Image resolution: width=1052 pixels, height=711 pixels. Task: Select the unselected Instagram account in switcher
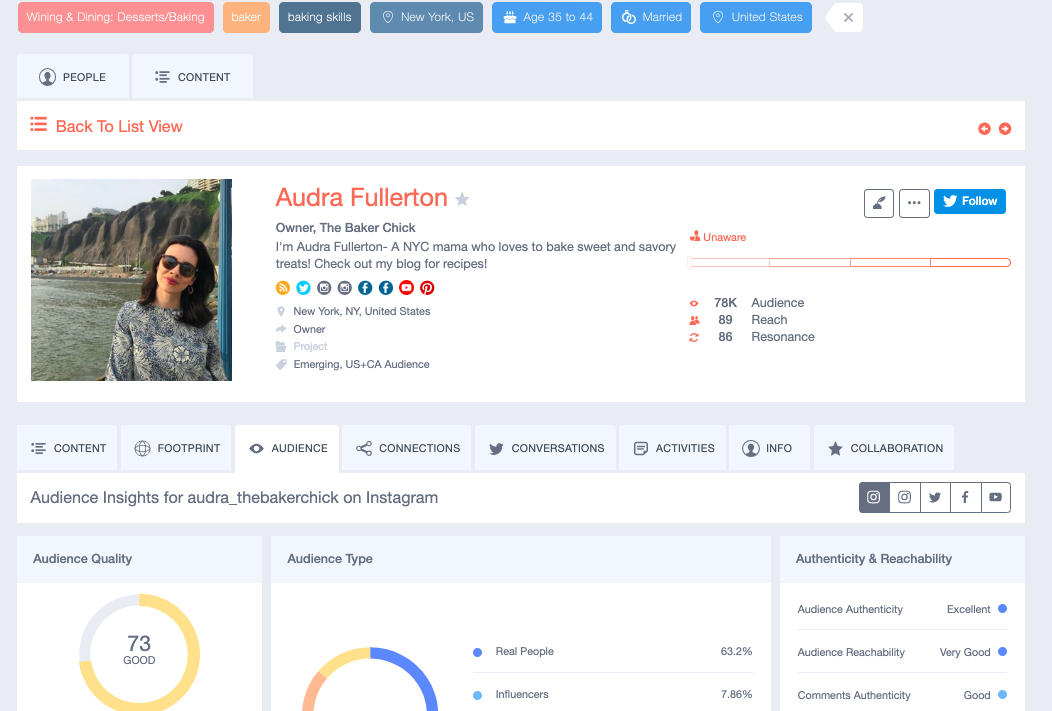pos(904,497)
